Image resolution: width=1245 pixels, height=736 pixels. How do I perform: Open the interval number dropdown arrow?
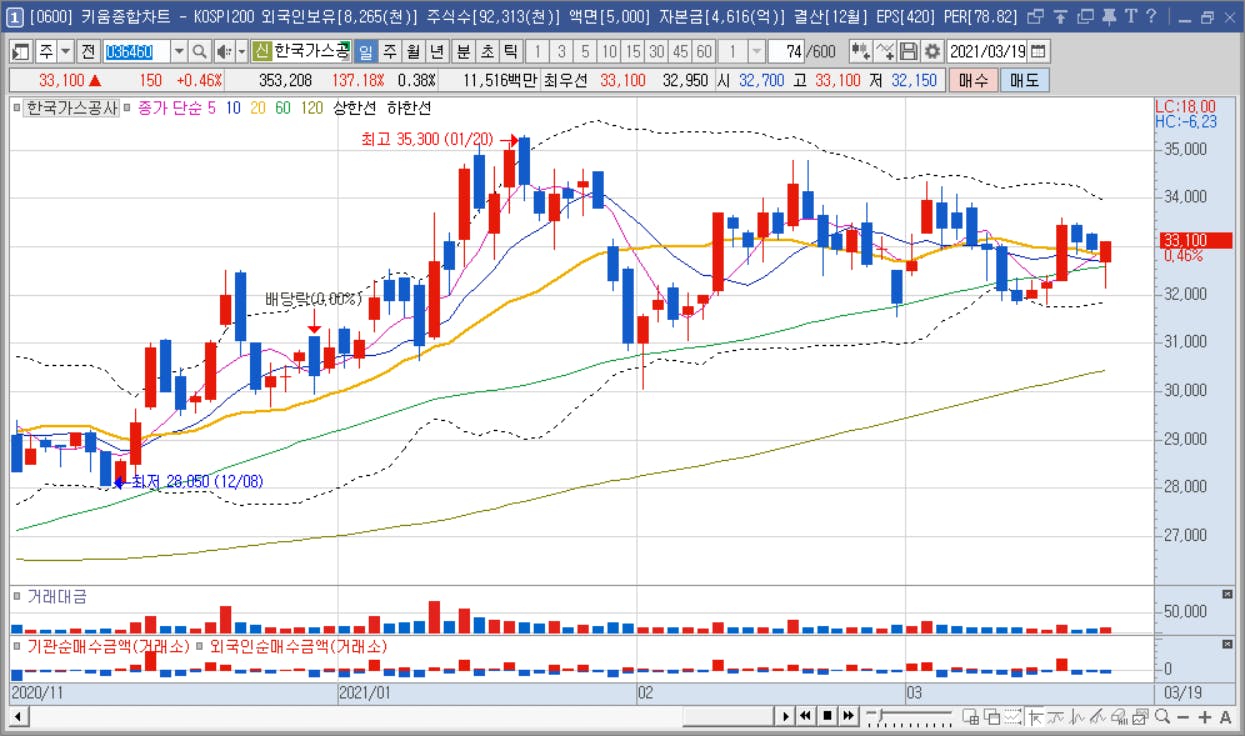pyautogui.click(x=757, y=51)
